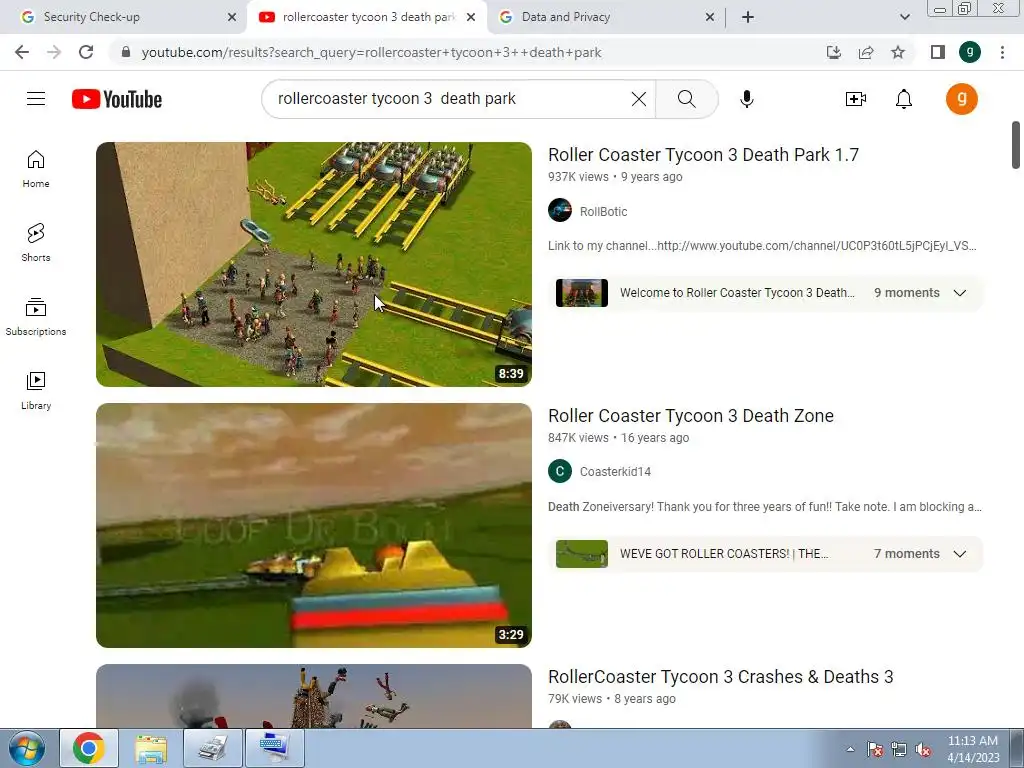This screenshot has width=1024, height=768.
Task: Go back with browser back arrow
Action: (x=22, y=52)
